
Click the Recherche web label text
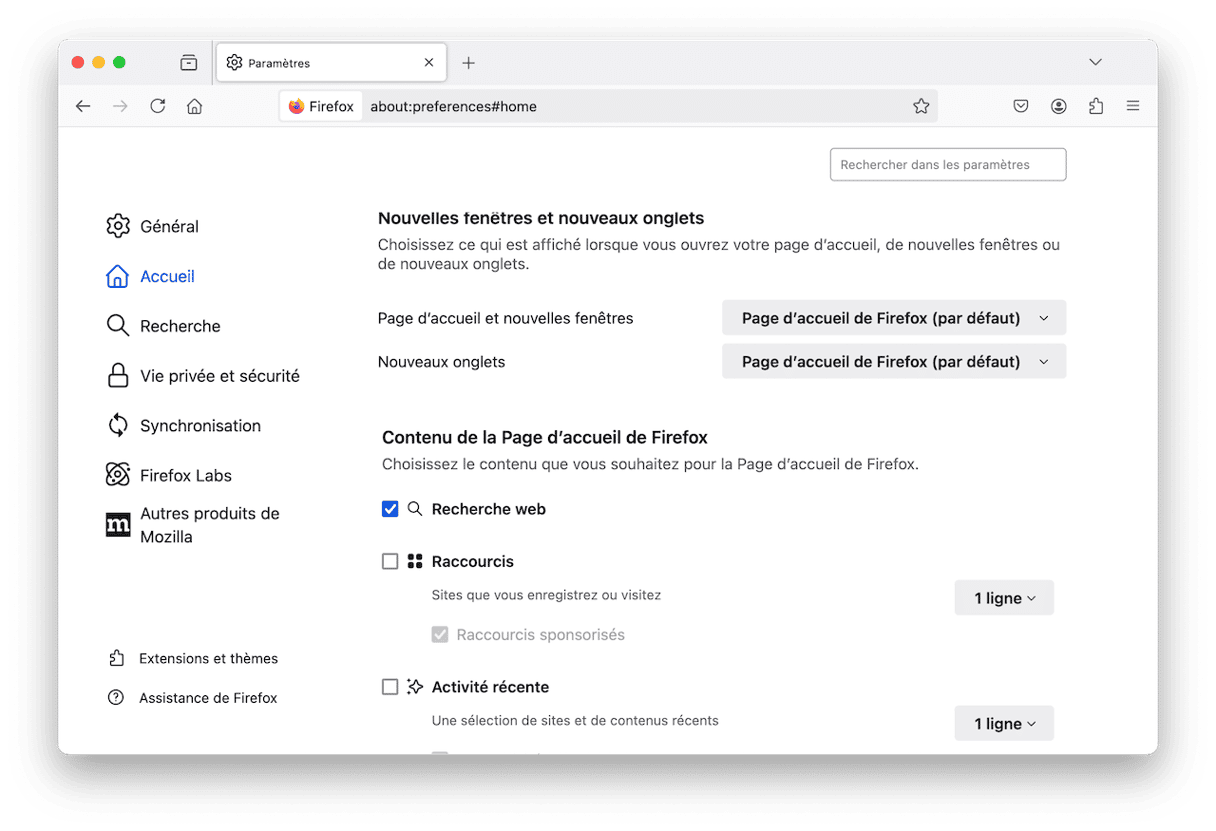(x=489, y=509)
